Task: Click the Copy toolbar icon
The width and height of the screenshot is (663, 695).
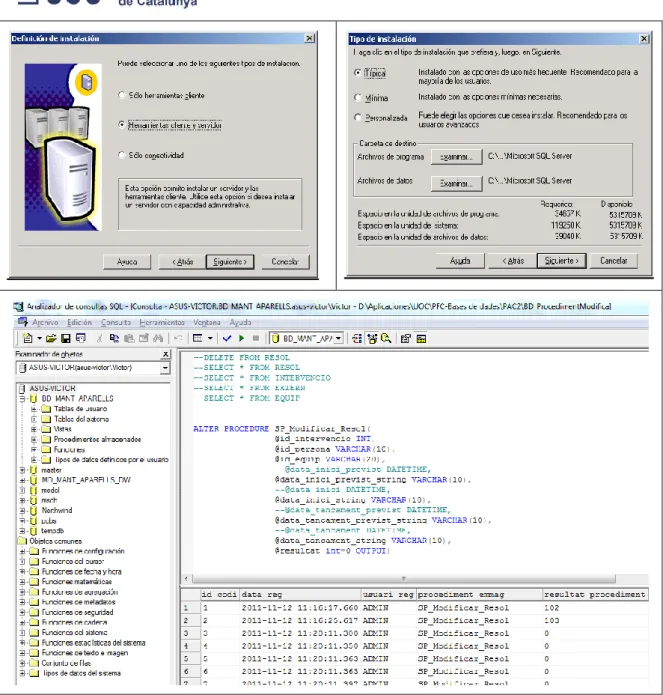Action: coord(114,339)
